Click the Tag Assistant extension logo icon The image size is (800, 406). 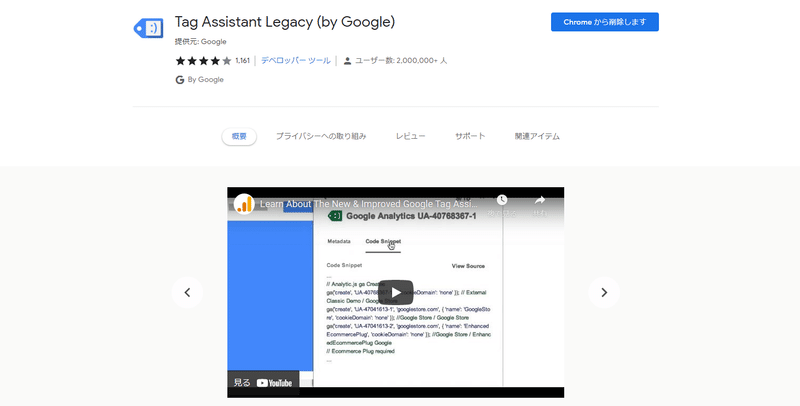coord(148,28)
